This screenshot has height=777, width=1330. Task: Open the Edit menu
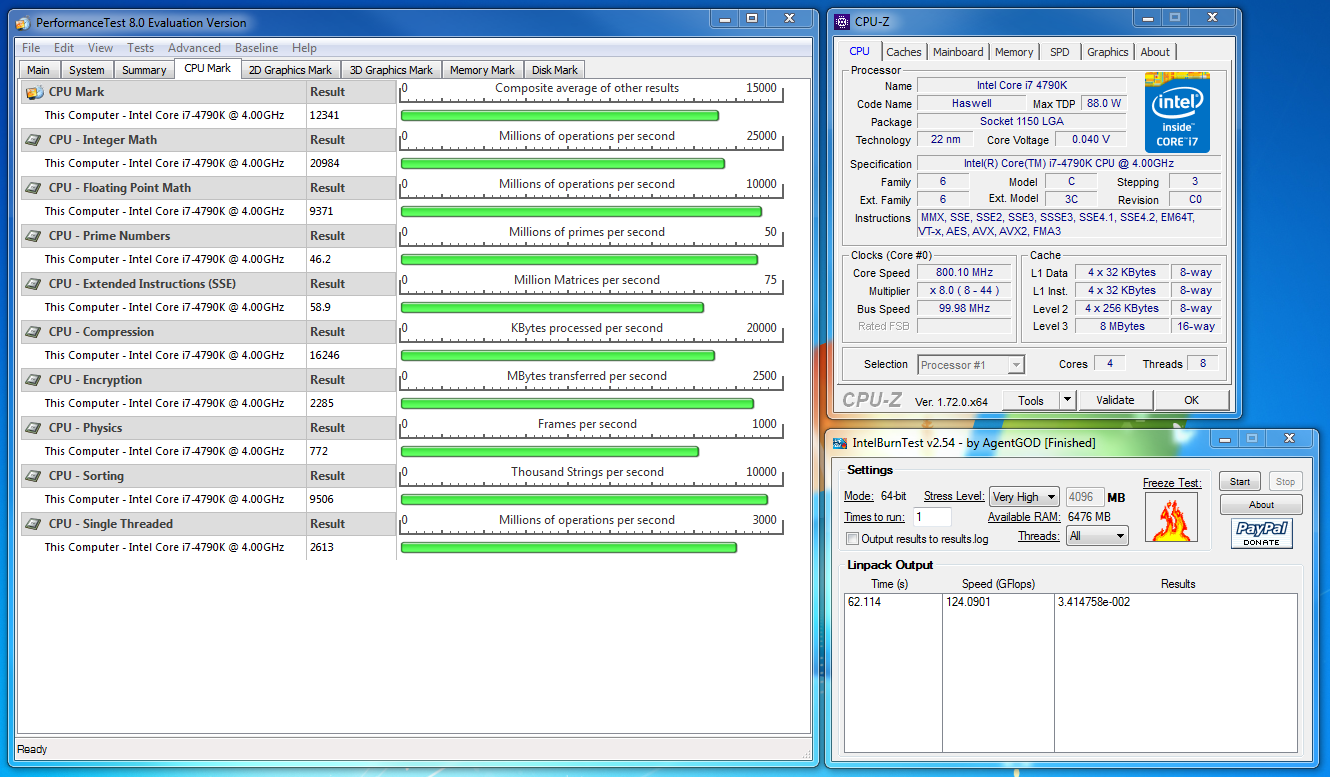[64, 48]
